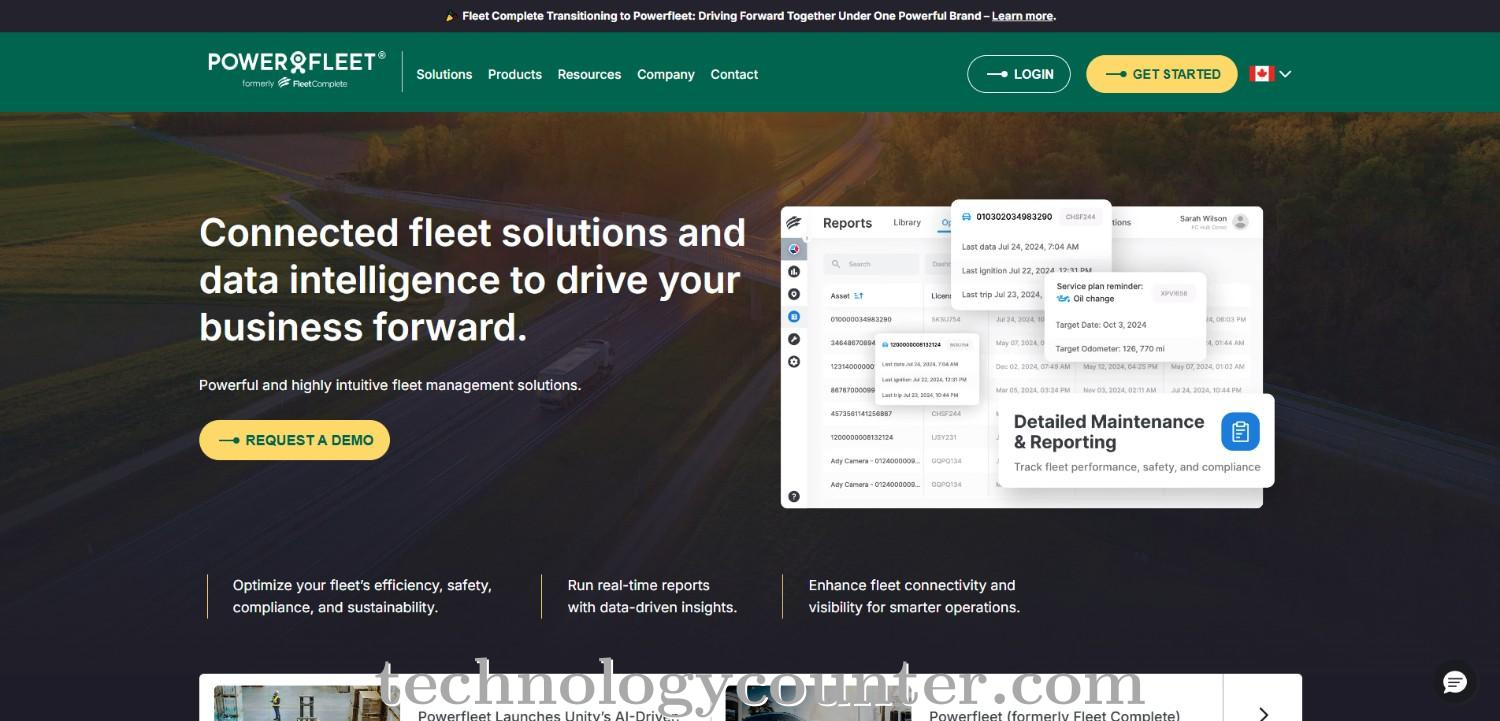Open the Solutions menu
Image resolution: width=1500 pixels, height=721 pixels.
tap(444, 74)
